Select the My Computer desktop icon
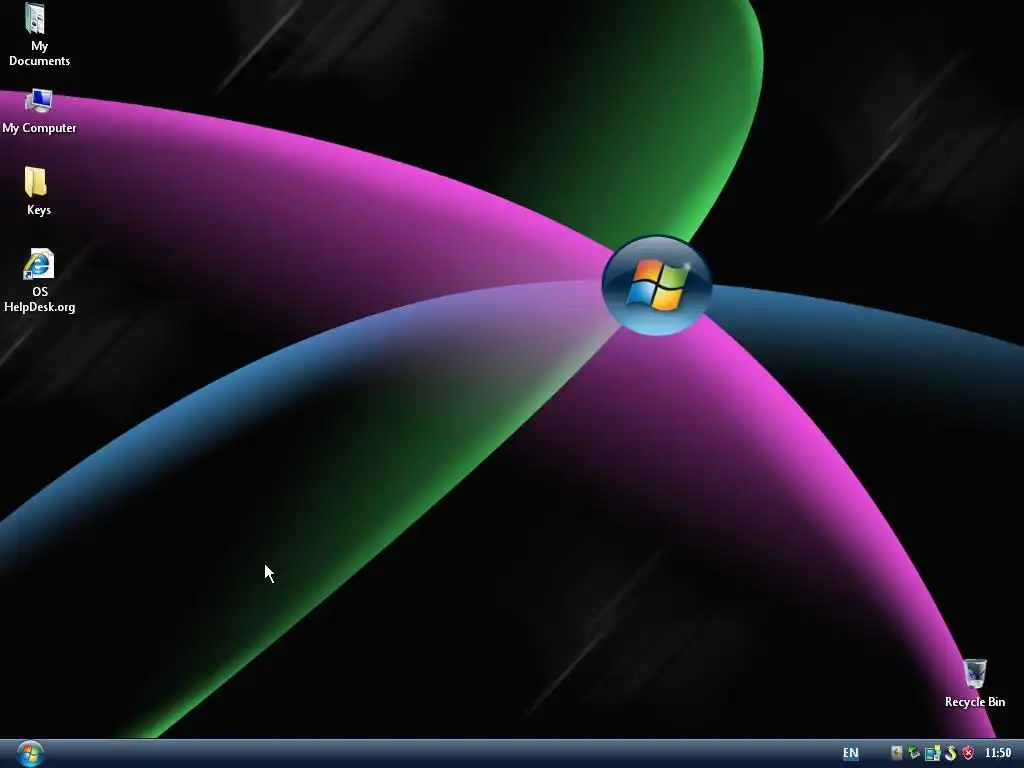The height and width of the screenshot is (768, 1024). click(39, 112)
